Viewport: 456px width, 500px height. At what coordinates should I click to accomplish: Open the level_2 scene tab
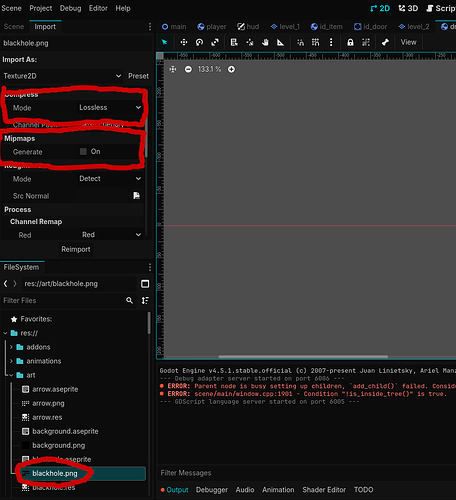coord(414,27)
